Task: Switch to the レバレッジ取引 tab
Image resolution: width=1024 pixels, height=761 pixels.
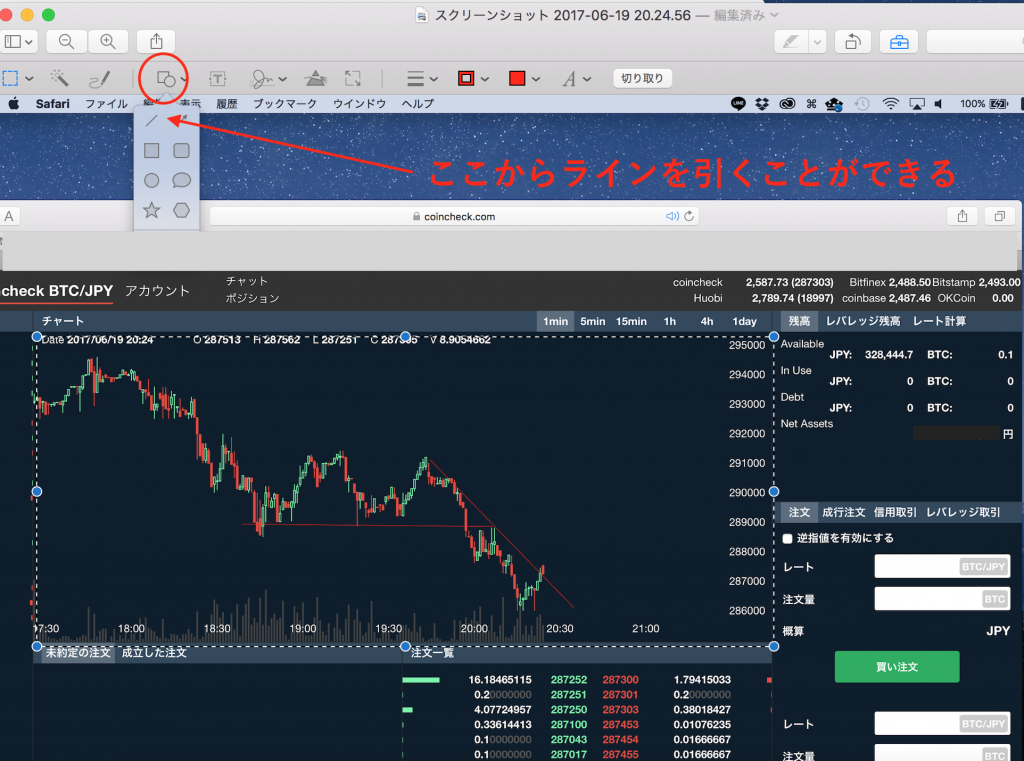Action: click(x=963, y=512)
